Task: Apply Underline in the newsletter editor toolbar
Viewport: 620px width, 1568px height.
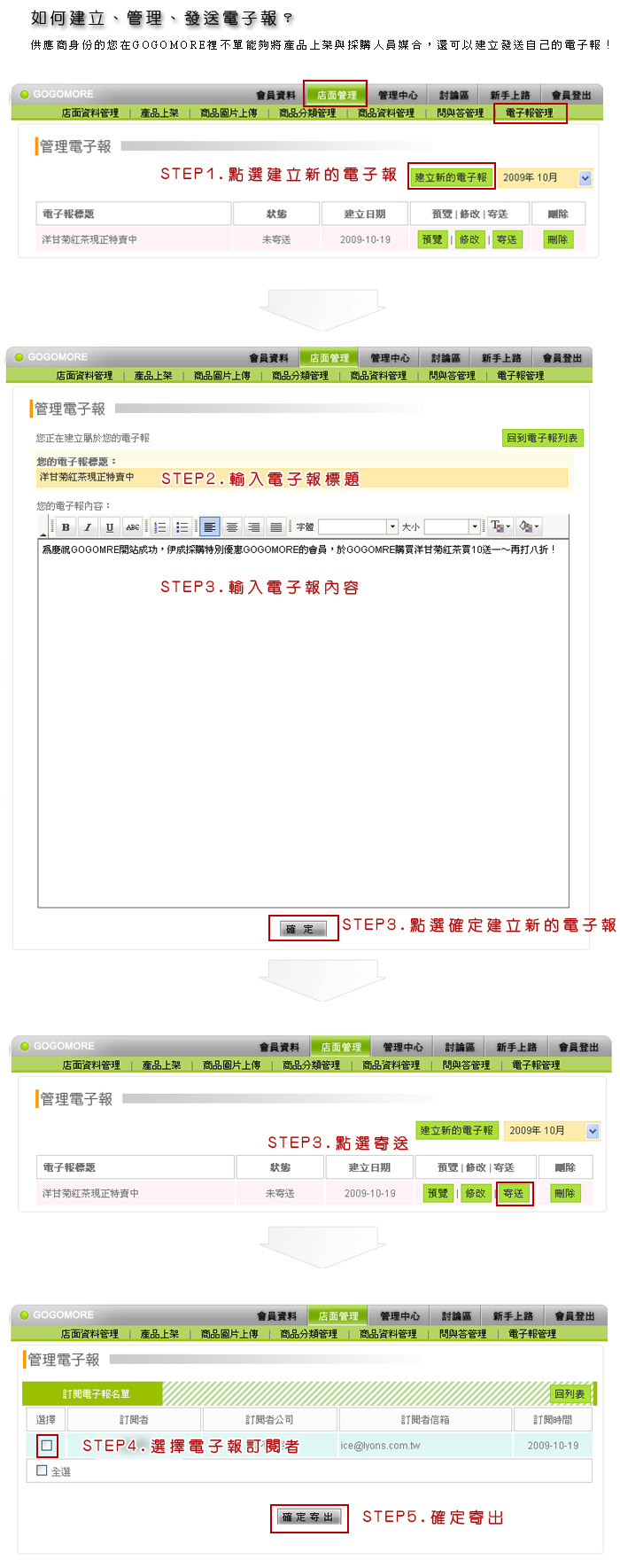Action: (110, 527)
